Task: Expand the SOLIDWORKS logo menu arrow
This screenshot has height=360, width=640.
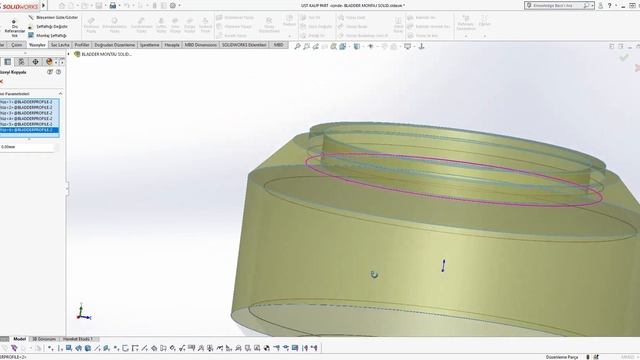Action: click(43, 6)
